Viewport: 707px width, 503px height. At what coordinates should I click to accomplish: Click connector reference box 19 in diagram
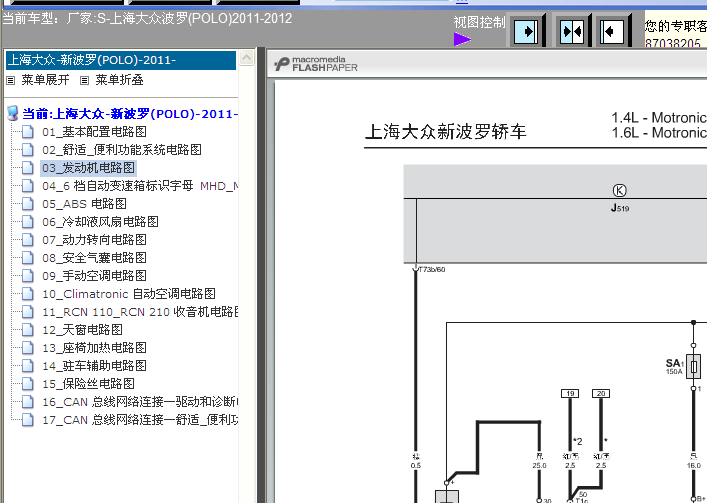point(570,394)
